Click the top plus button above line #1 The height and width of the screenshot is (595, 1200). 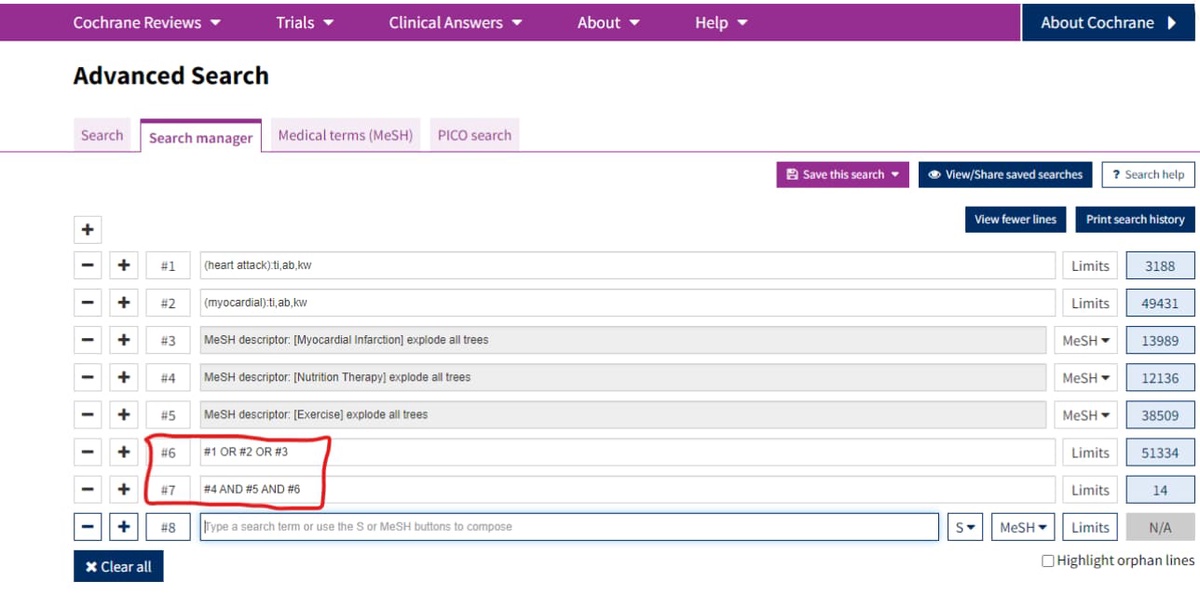click(88, 229)
